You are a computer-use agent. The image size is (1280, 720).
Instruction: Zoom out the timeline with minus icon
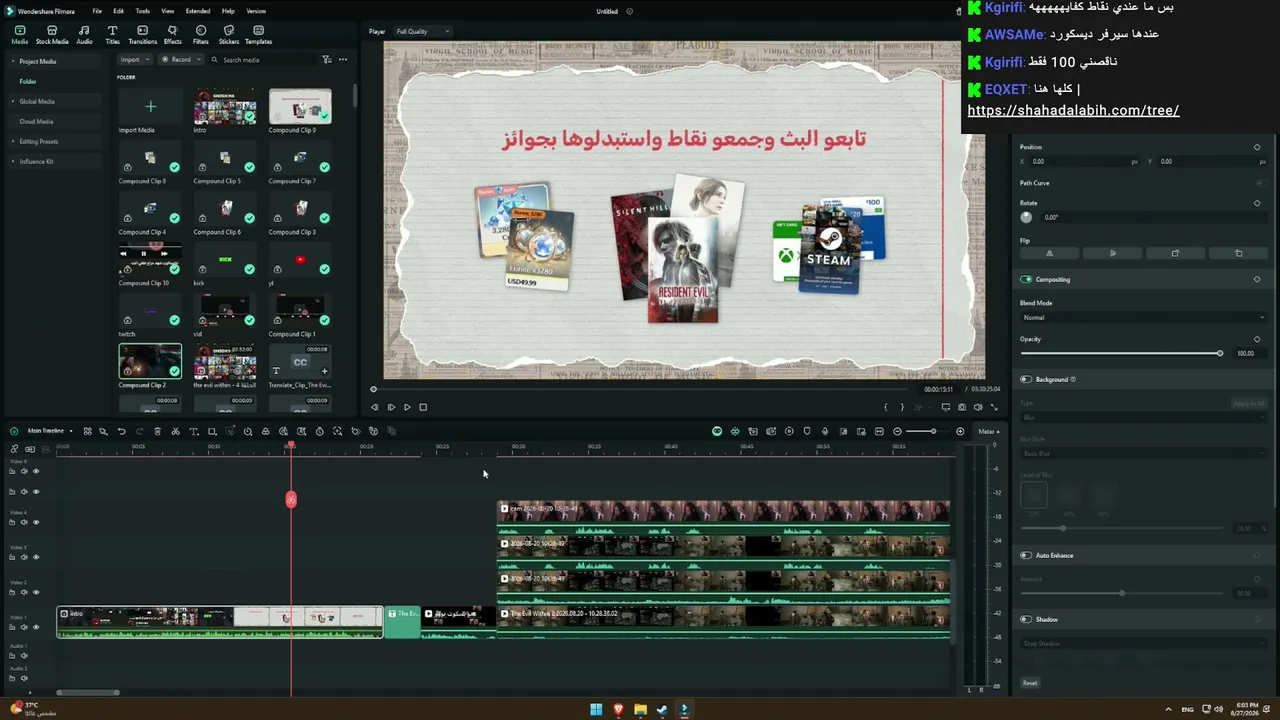pyautogui.click(x=897, y=431)
